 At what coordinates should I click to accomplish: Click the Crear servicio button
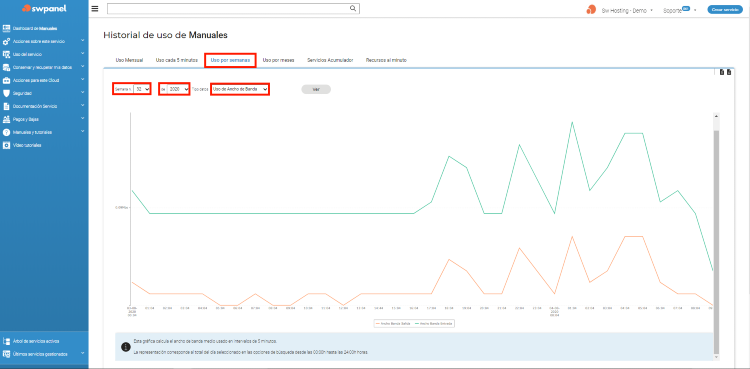tap(725, 10)
